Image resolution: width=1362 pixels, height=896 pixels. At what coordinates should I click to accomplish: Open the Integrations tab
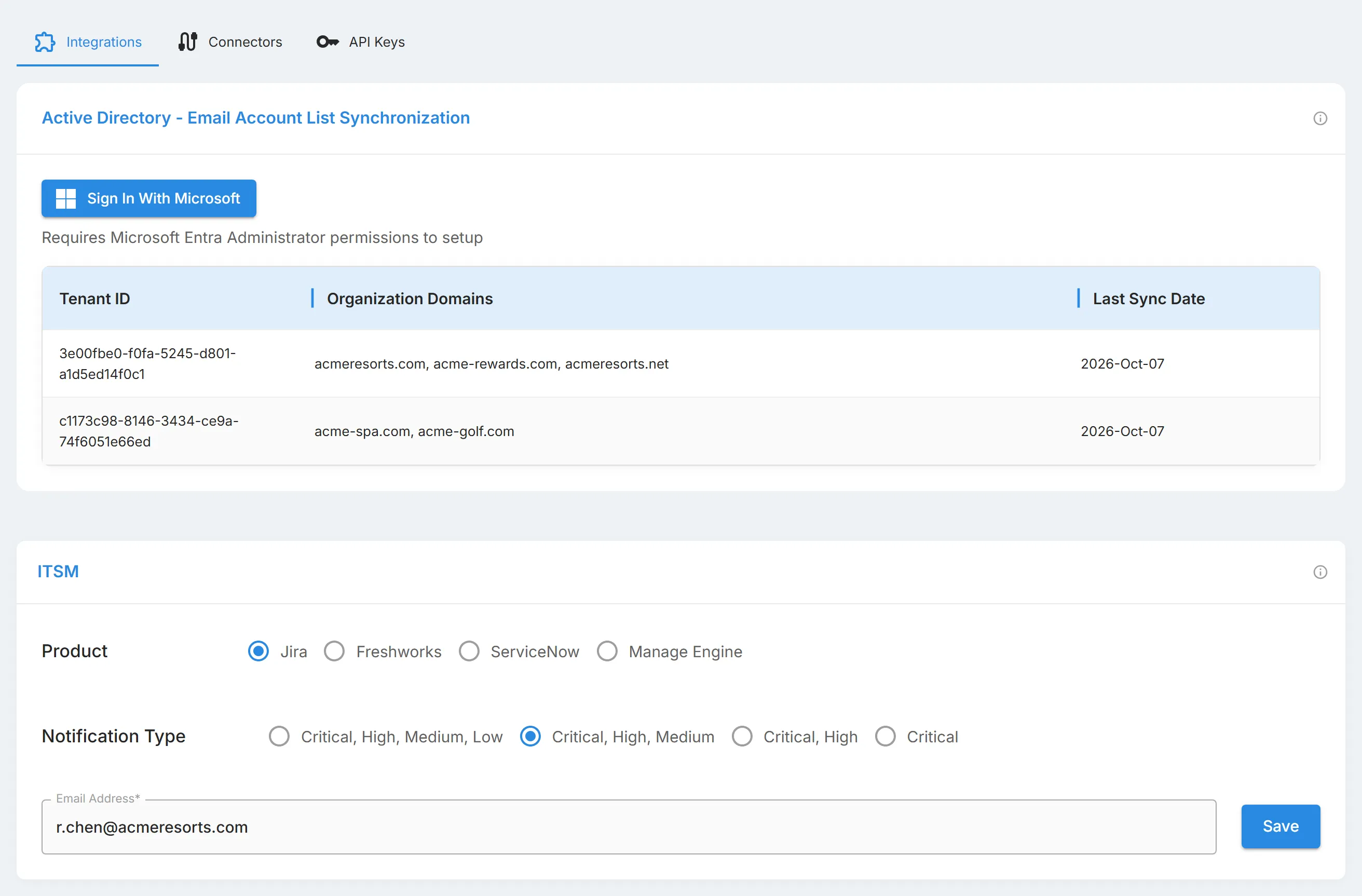tap(88, 42)
